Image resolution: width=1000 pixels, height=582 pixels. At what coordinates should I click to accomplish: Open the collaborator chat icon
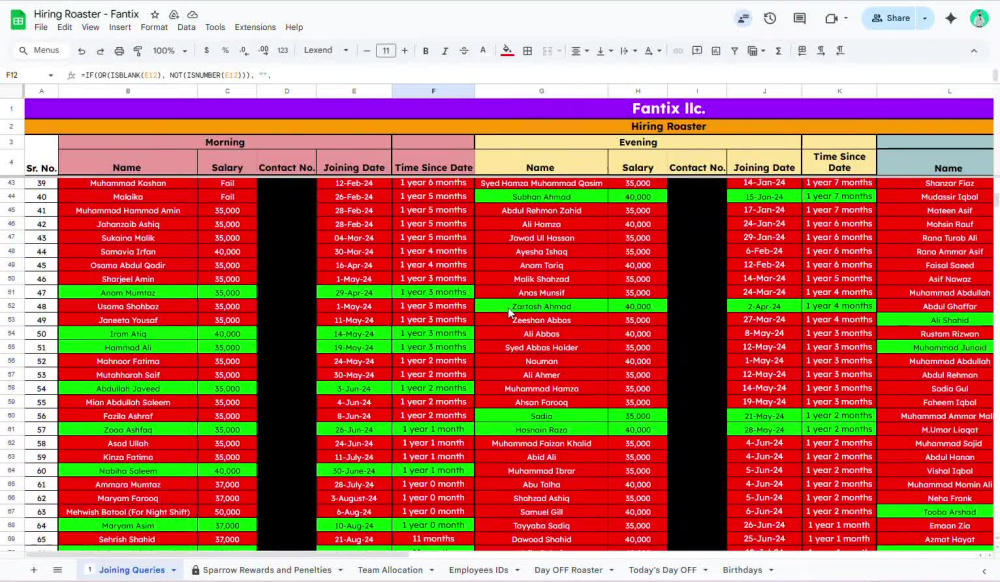(x=743, y=18)
